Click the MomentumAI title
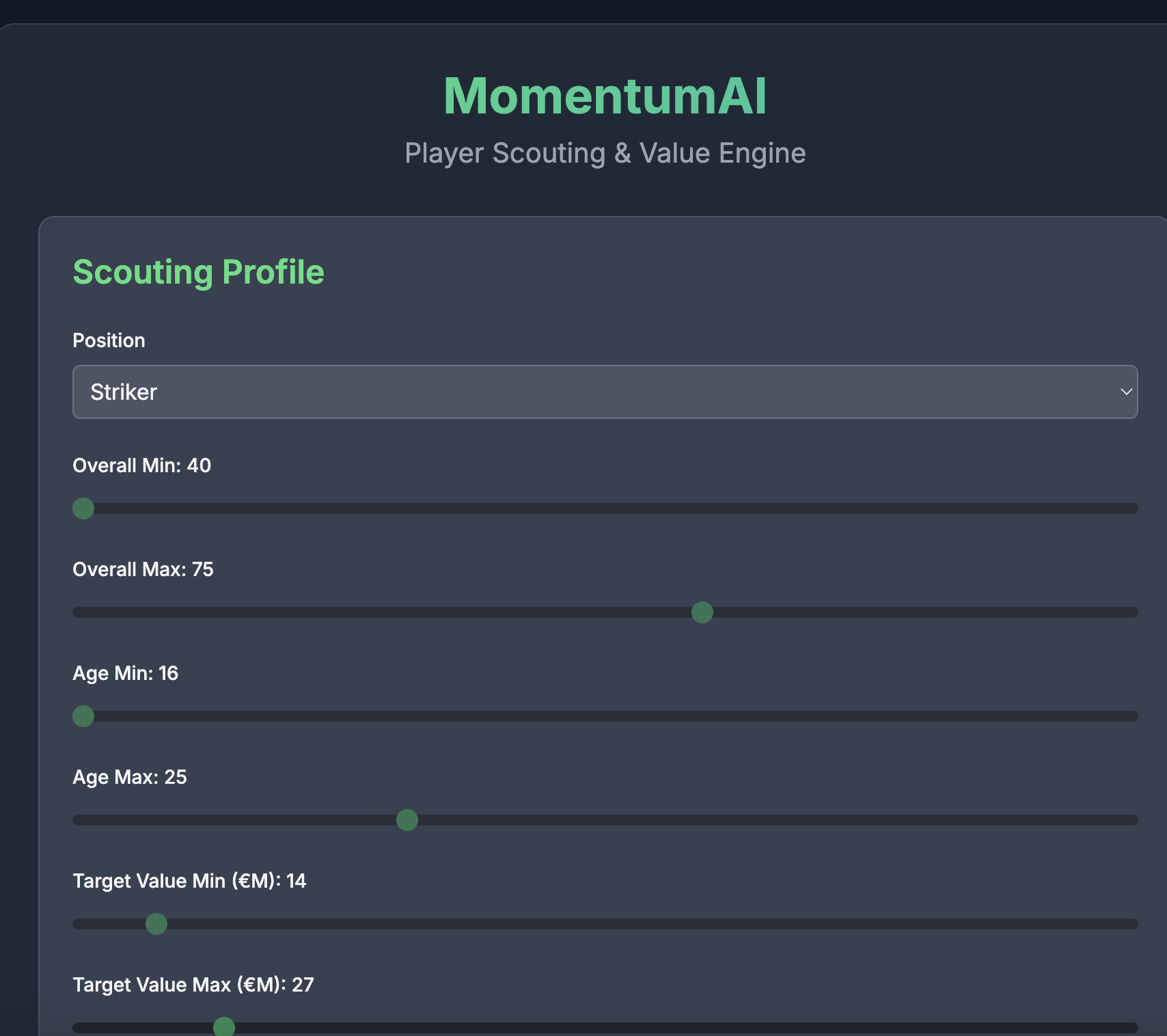 tap(605, 96)
